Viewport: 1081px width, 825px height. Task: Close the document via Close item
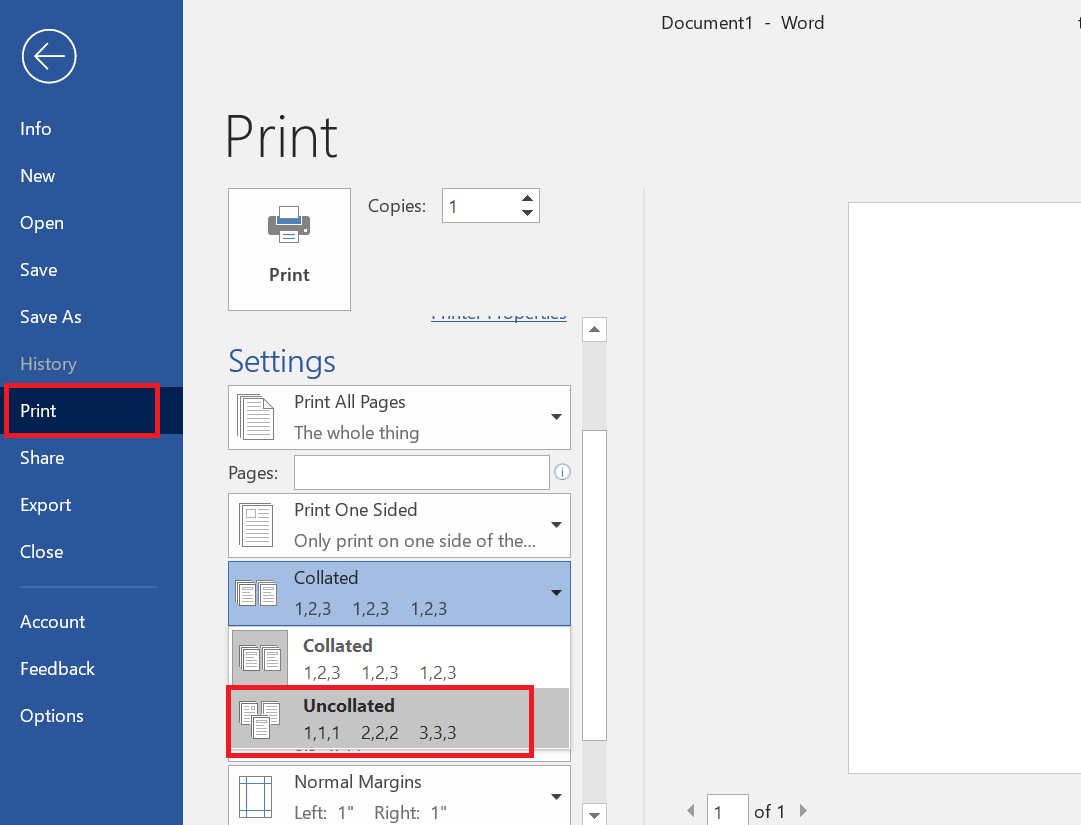tap(41, 551)
